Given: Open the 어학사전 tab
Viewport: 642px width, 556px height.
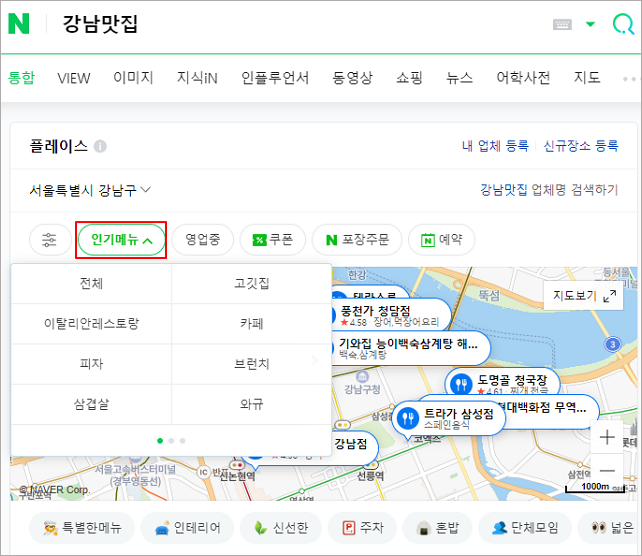Looking at the screenshot, I should (x=523, y=77).
